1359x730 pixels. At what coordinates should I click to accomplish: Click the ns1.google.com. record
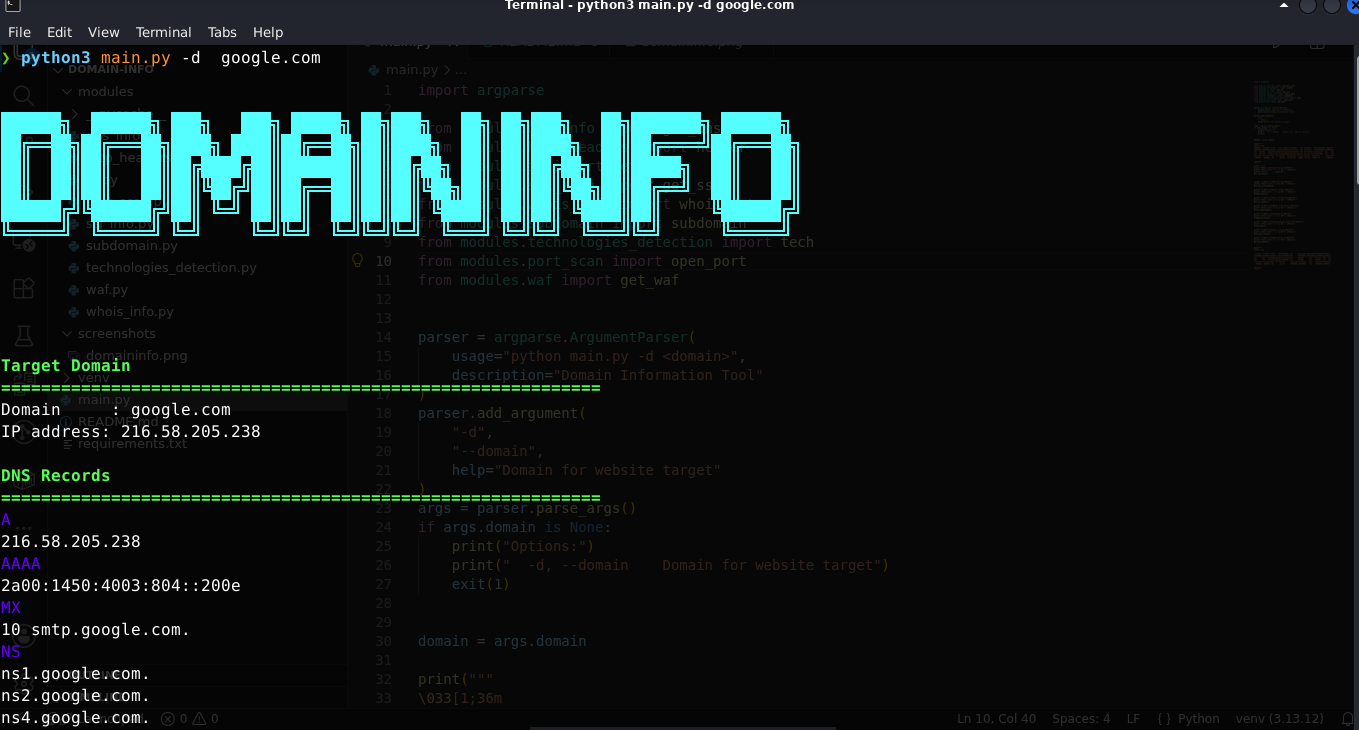(x=76, y=674)
